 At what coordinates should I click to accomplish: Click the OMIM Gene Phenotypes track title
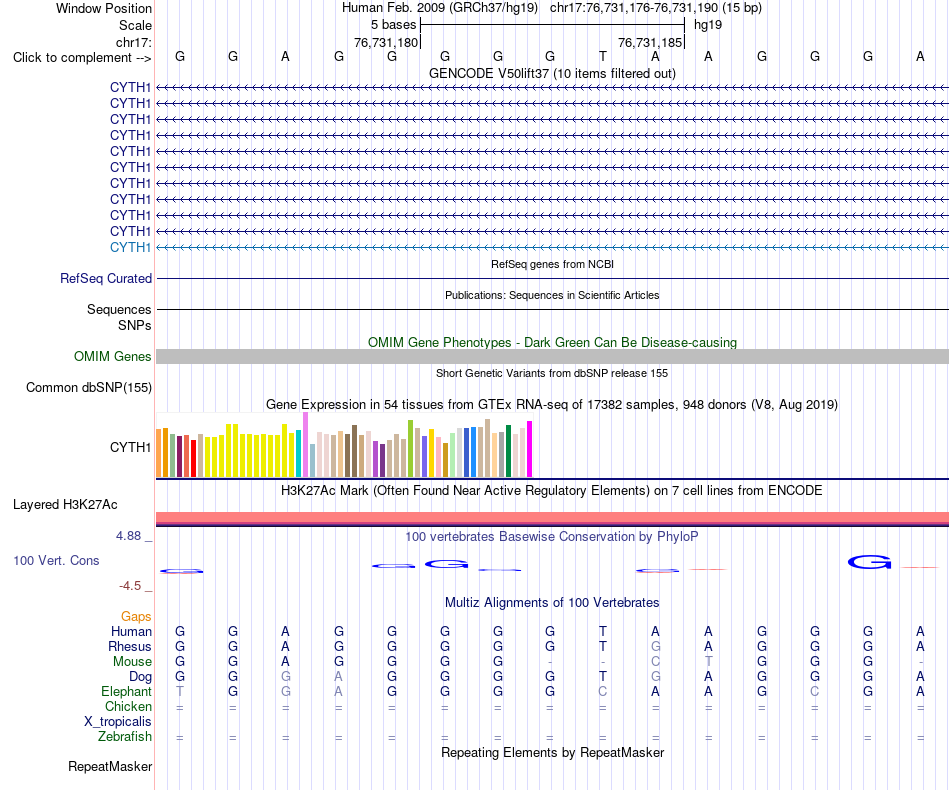552,342
